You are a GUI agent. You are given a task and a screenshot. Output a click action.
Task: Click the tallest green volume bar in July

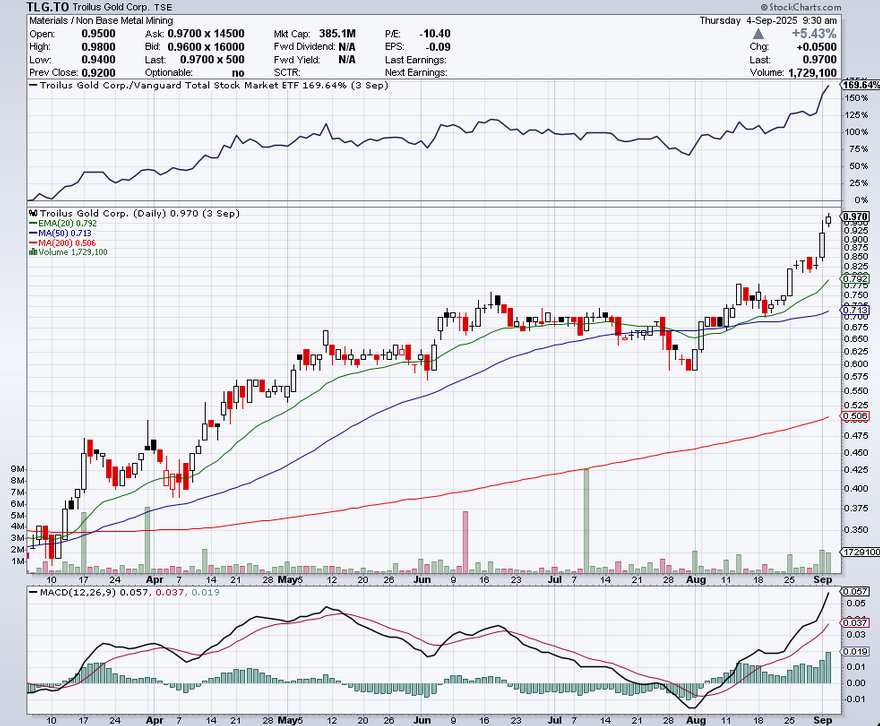(586, 521)
